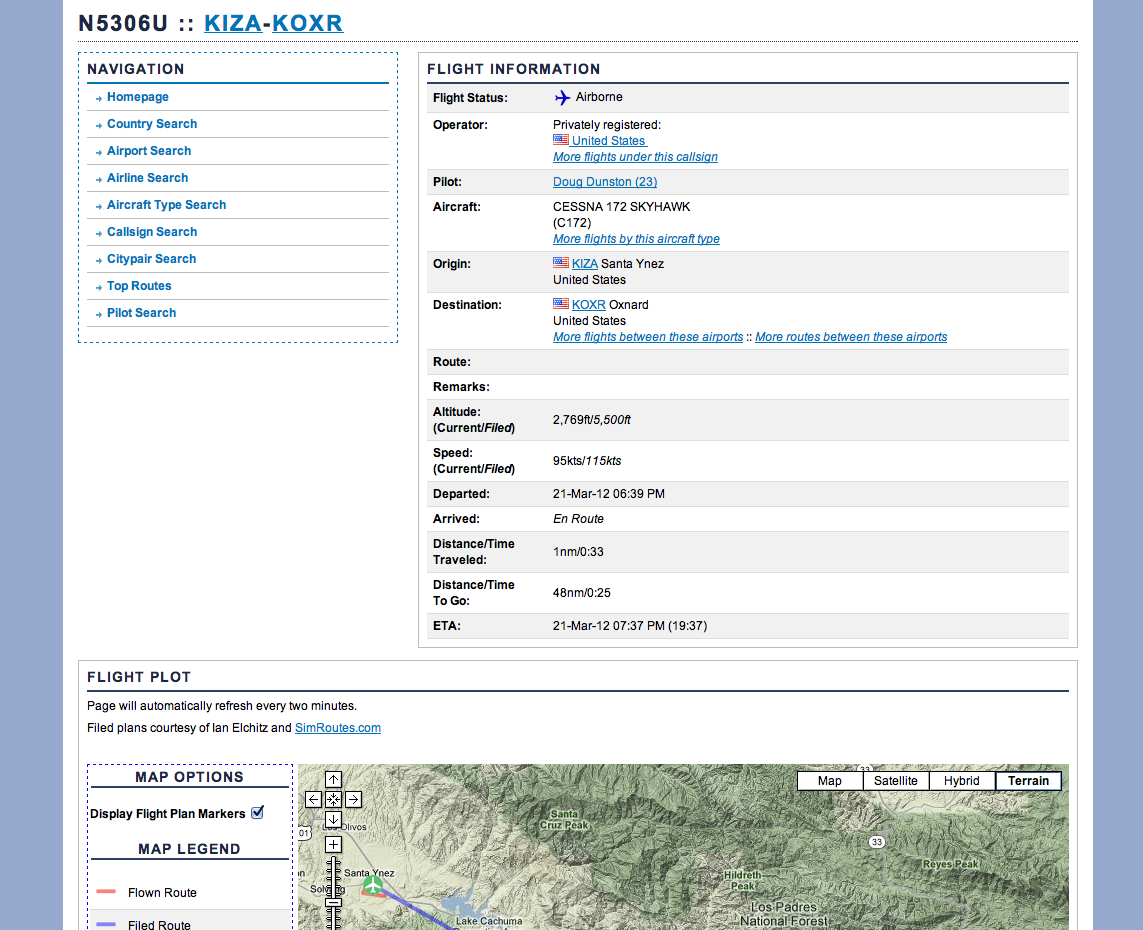Open Citypair Search in navigation
Image resolution: width=1143 pixels, height=930 pixels.
click(x=151, y=259)
